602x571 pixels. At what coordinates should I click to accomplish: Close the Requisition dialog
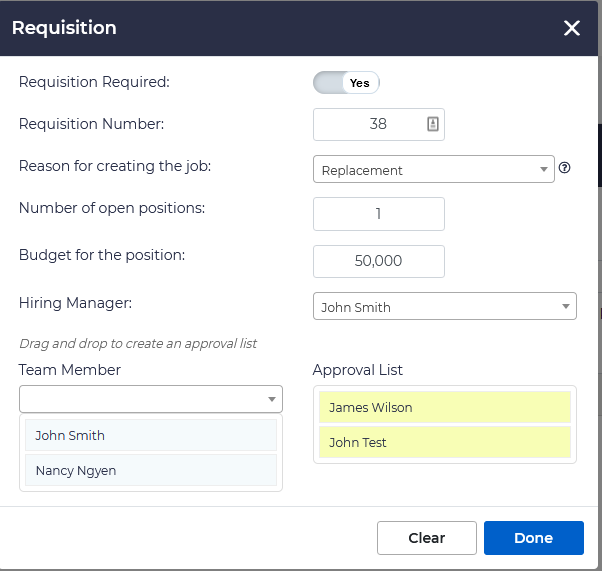tap(572, 28)
